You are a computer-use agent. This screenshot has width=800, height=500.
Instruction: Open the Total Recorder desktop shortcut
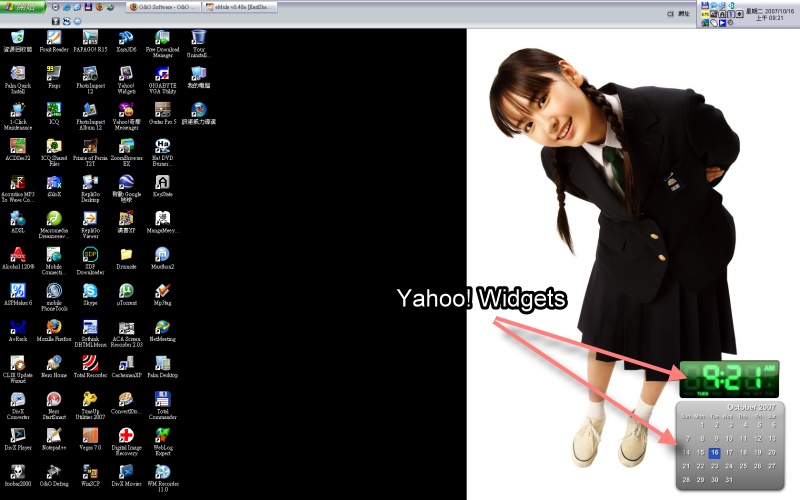tap(90, 367)
